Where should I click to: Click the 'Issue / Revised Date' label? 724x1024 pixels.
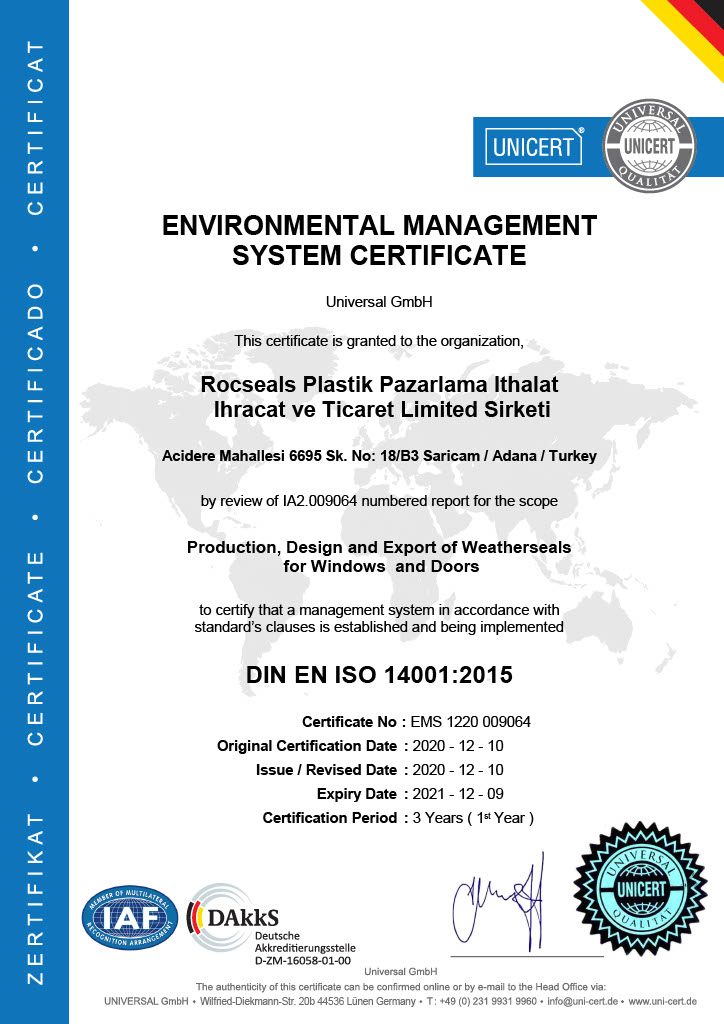click(326, 770)
